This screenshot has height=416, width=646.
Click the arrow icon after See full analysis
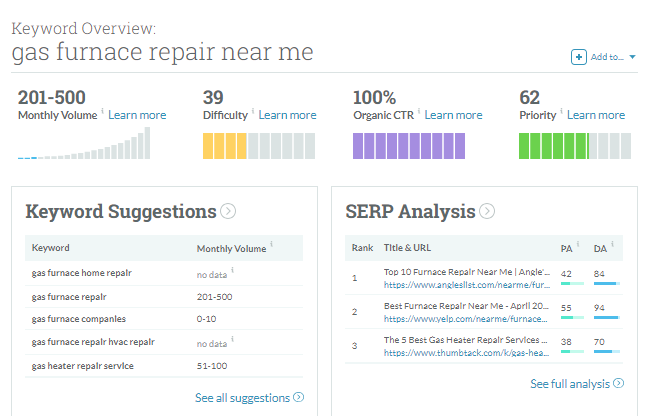618,383
